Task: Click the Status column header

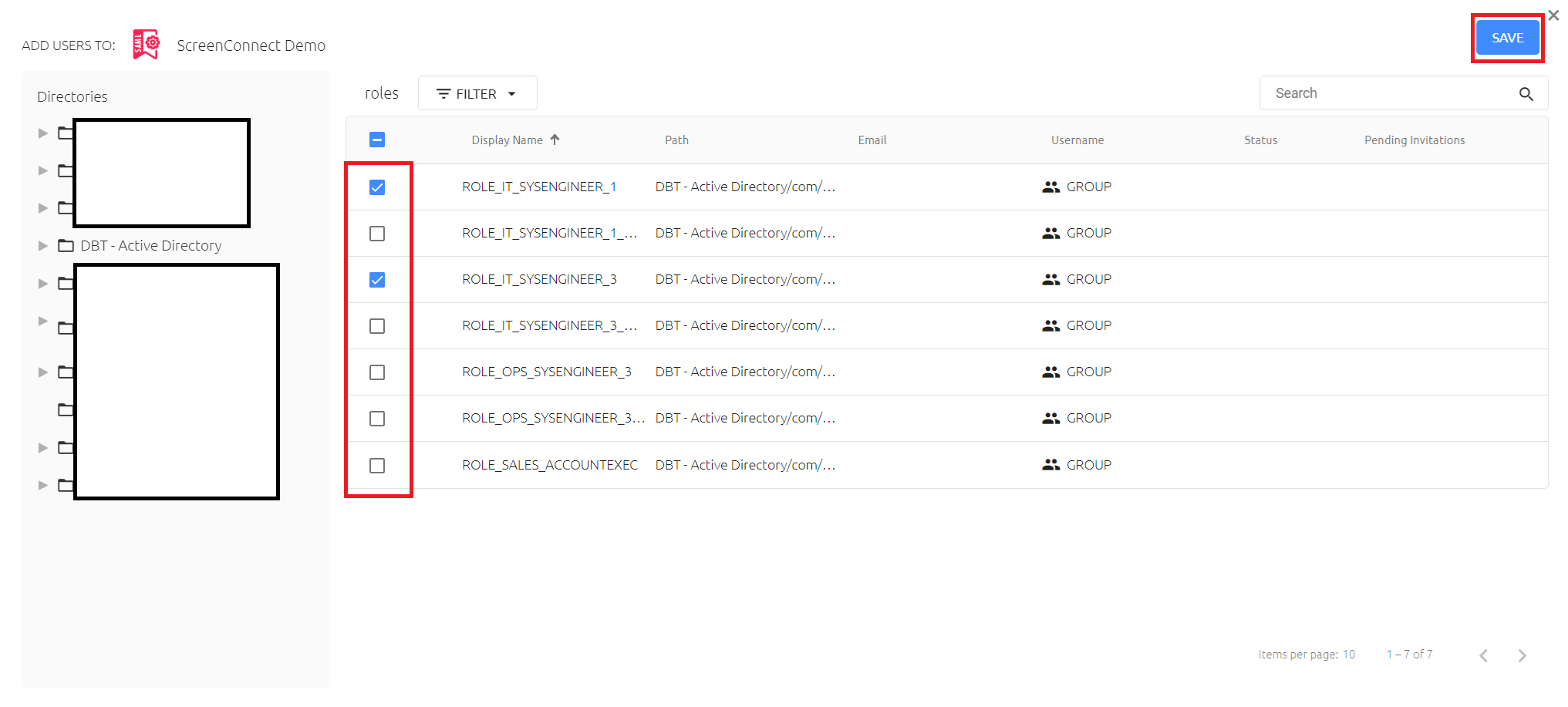Action: click(1260, 140)
